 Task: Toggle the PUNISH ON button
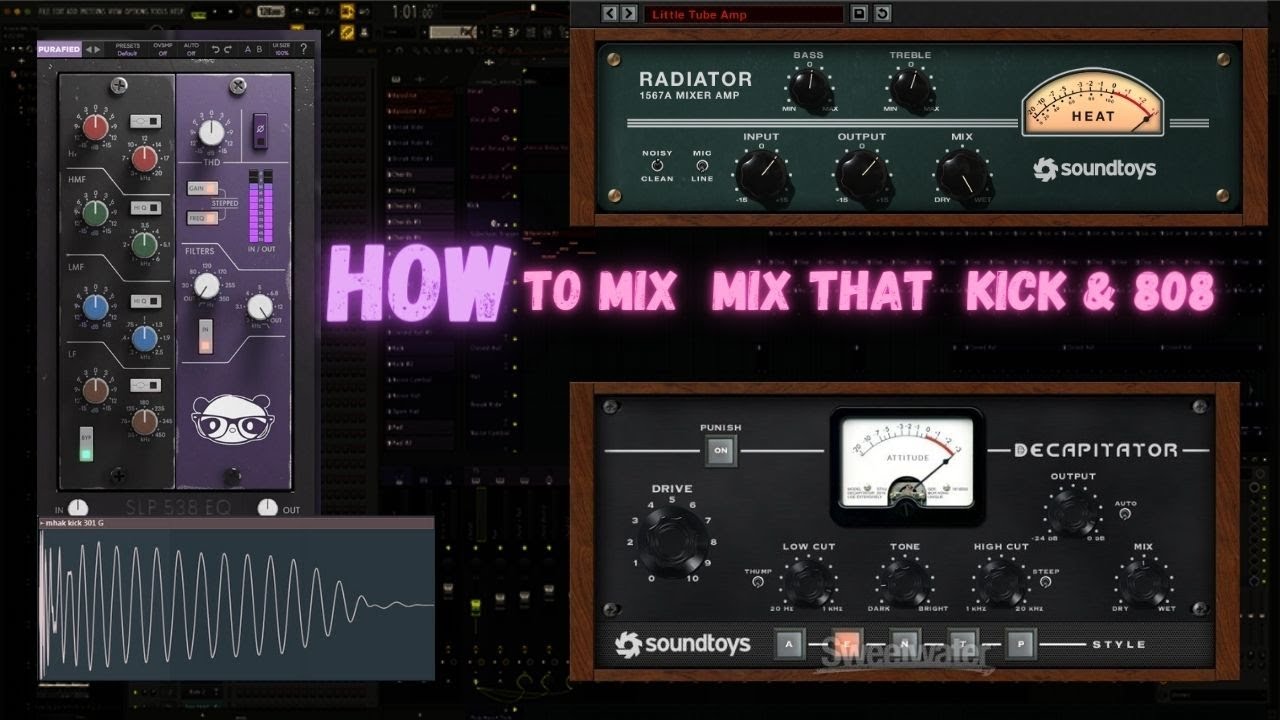[720, 451]
